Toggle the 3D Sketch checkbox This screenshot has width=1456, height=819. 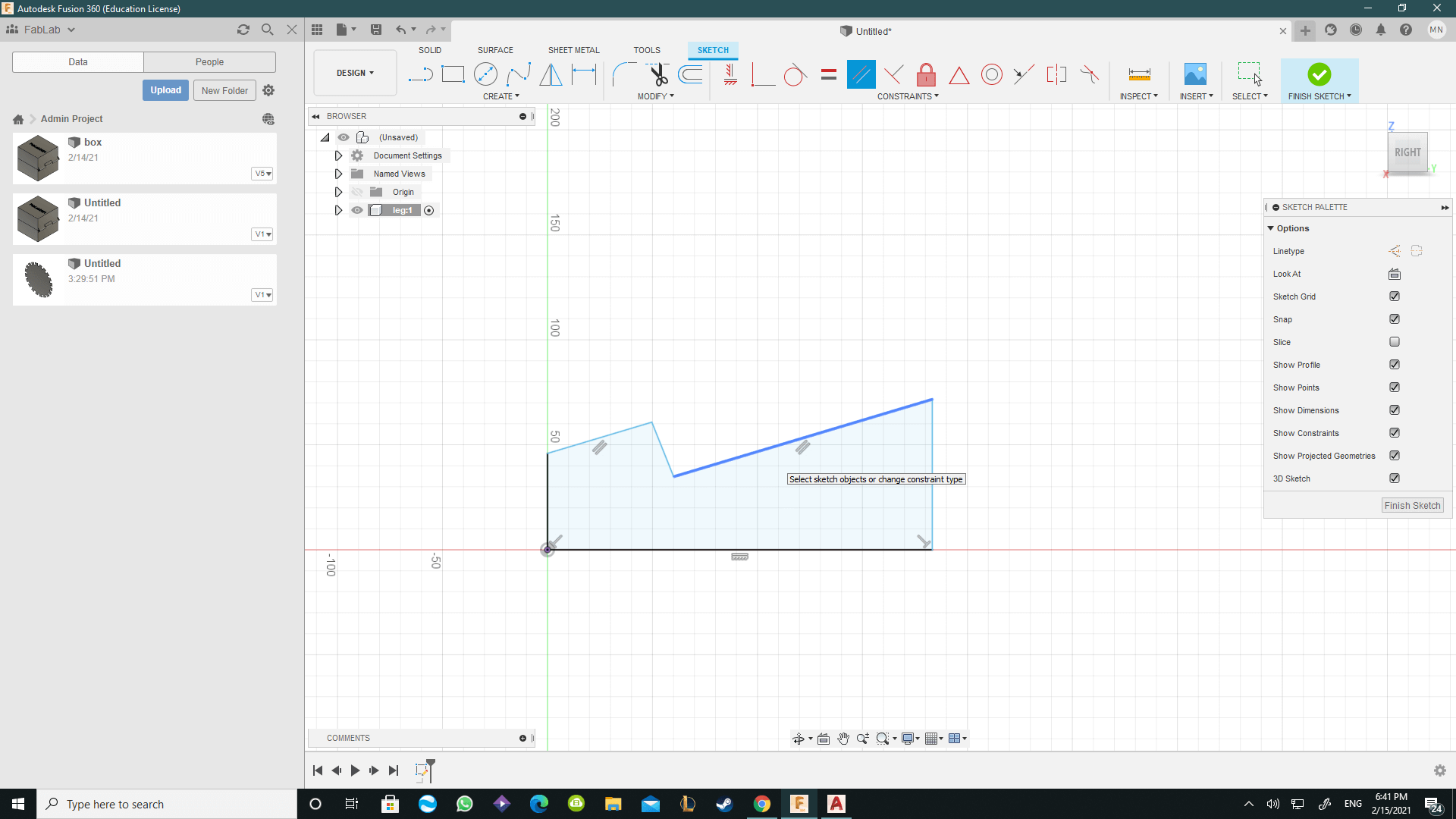pyautogui.click(x=1395, y=479)
